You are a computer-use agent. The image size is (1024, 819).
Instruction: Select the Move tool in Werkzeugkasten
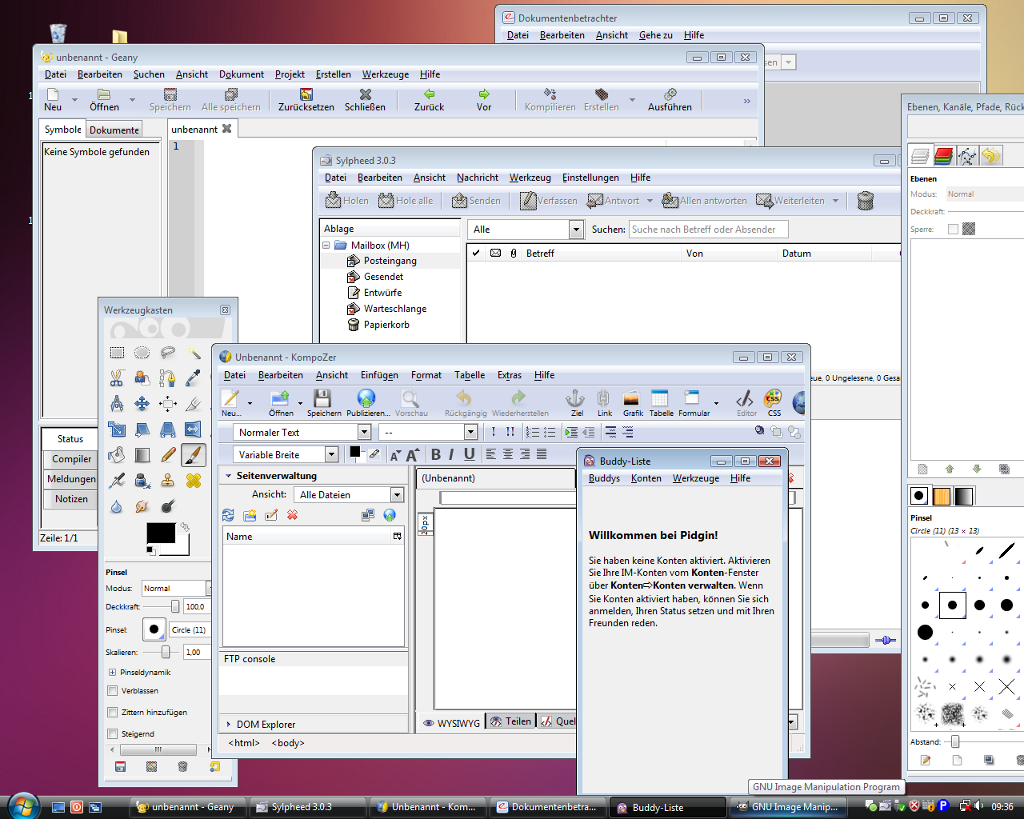[142, 404]
